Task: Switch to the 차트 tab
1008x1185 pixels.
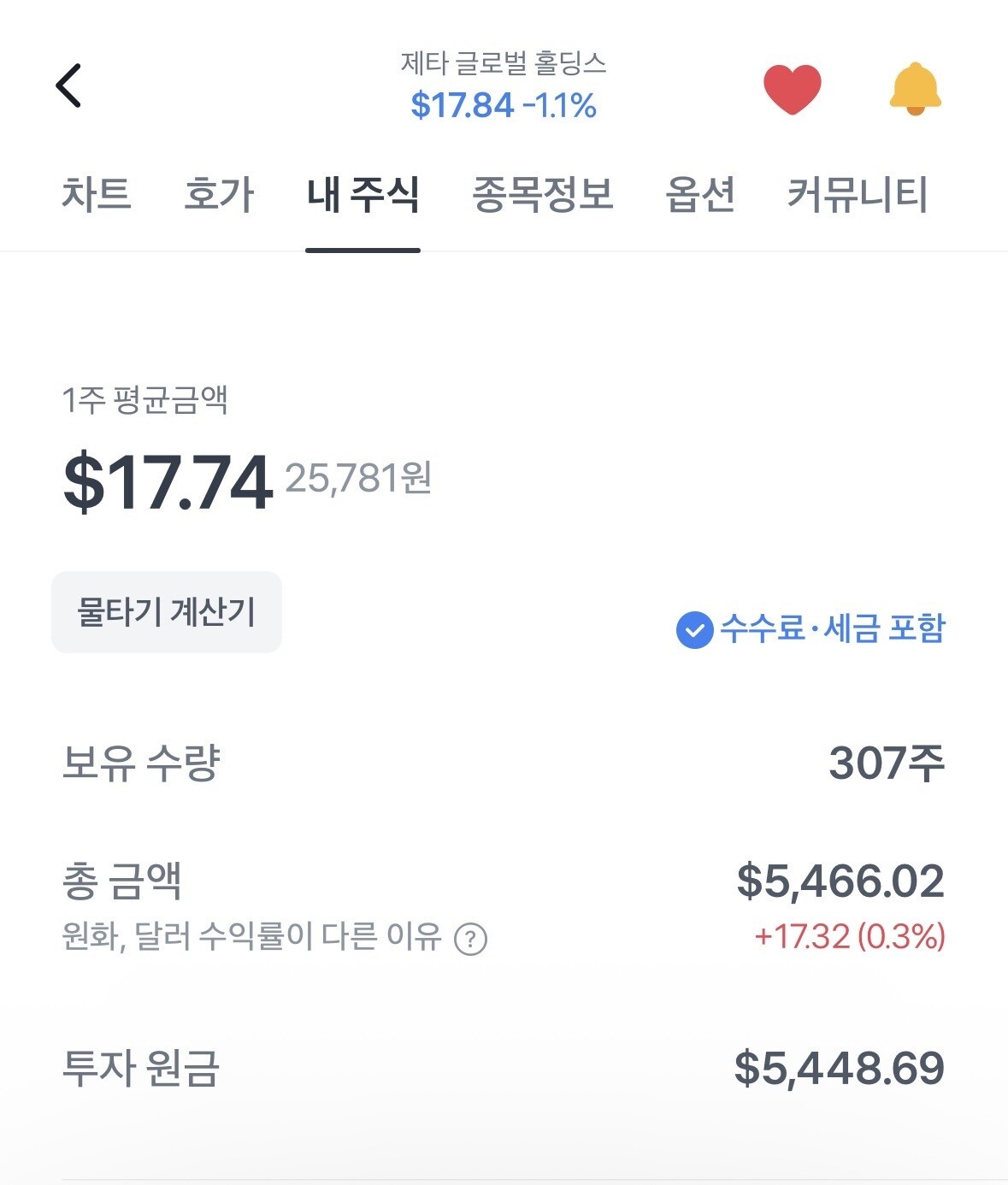Action: pos(96,194)
